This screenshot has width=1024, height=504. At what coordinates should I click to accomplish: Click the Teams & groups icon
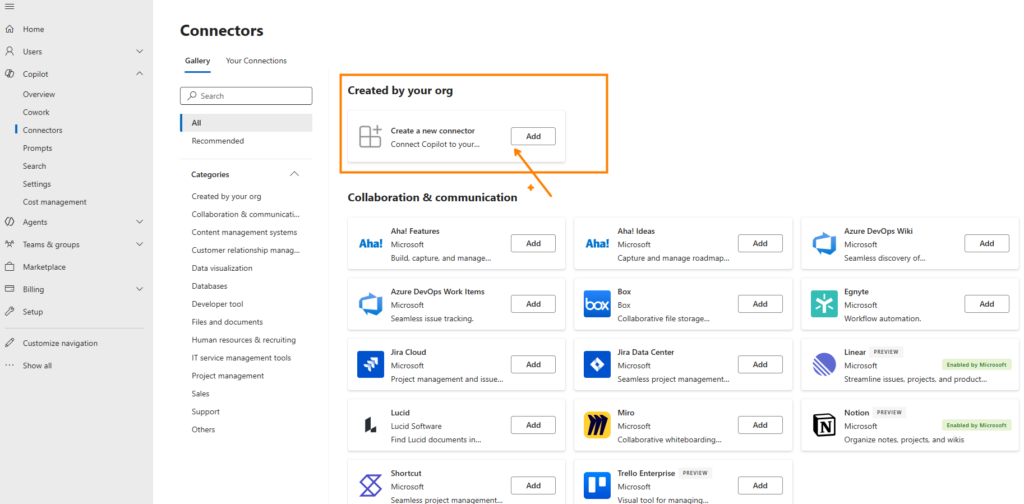pos(9,244)
